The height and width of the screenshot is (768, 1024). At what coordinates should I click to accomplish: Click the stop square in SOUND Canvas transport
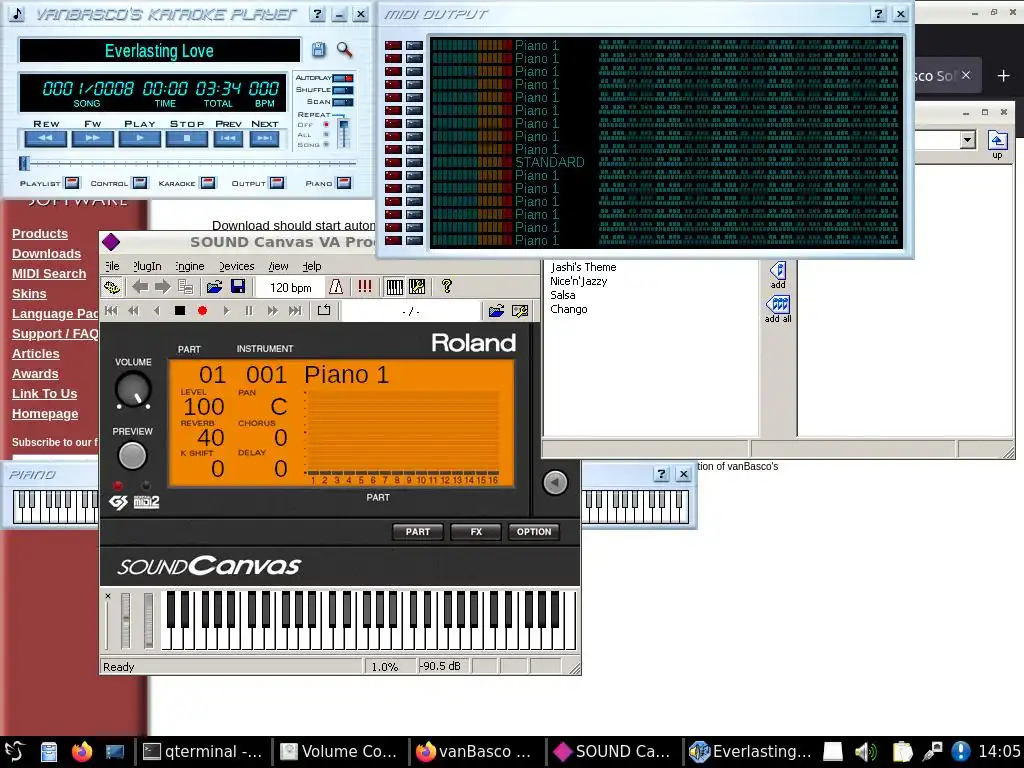click(180, 311)
